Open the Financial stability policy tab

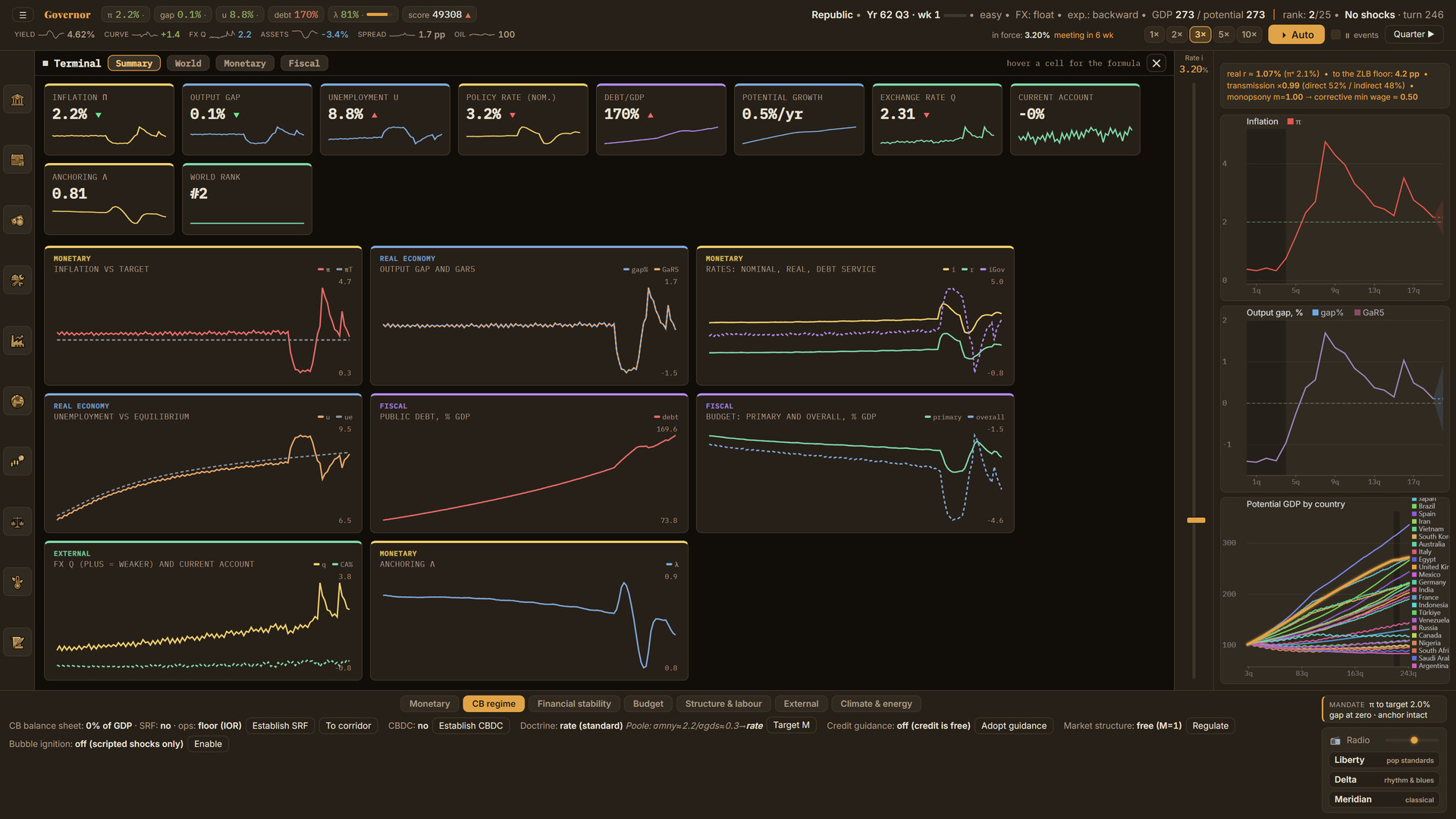574,704
